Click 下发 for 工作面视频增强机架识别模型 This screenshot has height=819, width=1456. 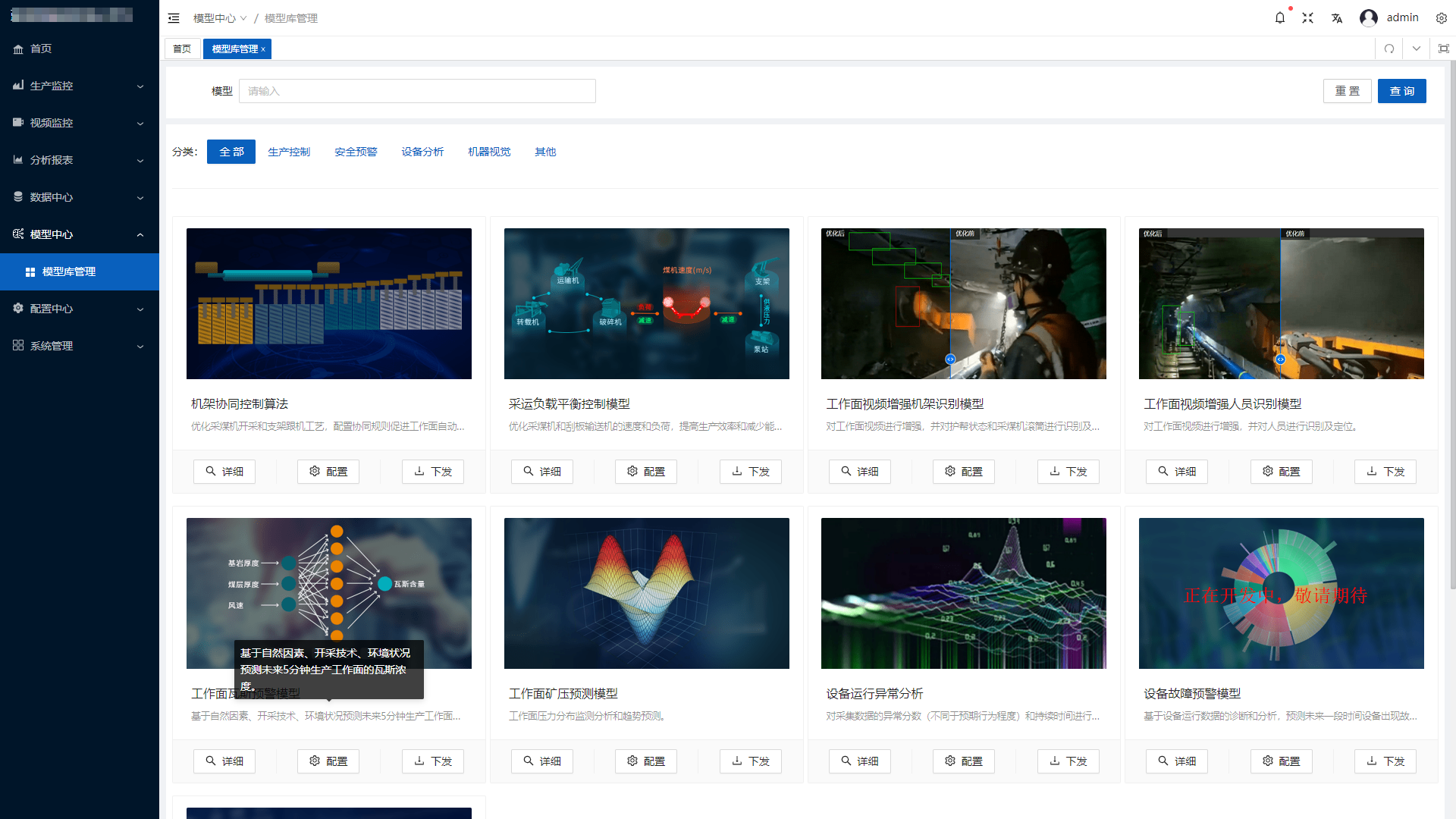[x=1068, y=472]
